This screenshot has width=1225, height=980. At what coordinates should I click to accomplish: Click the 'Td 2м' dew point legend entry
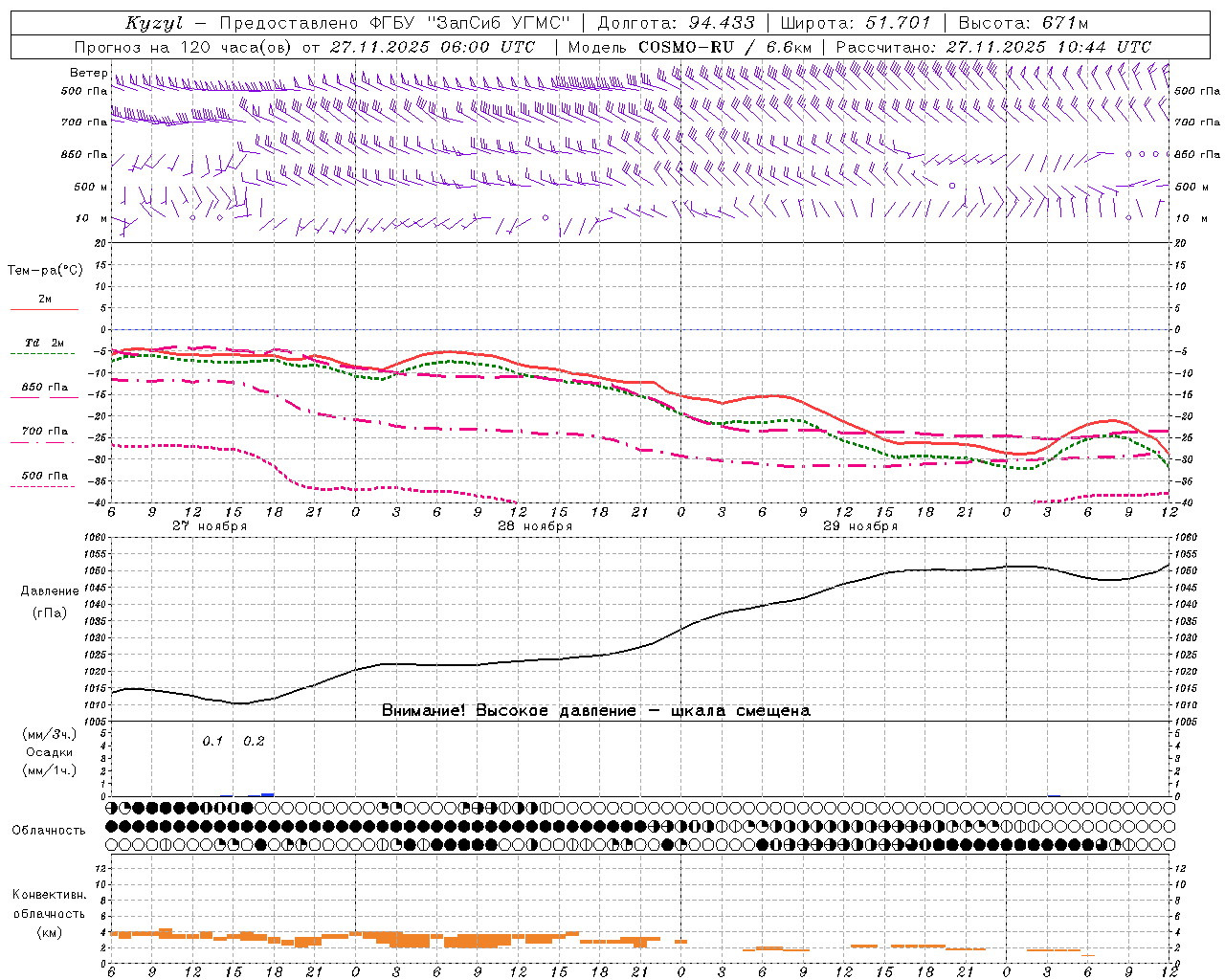point(44,343)
